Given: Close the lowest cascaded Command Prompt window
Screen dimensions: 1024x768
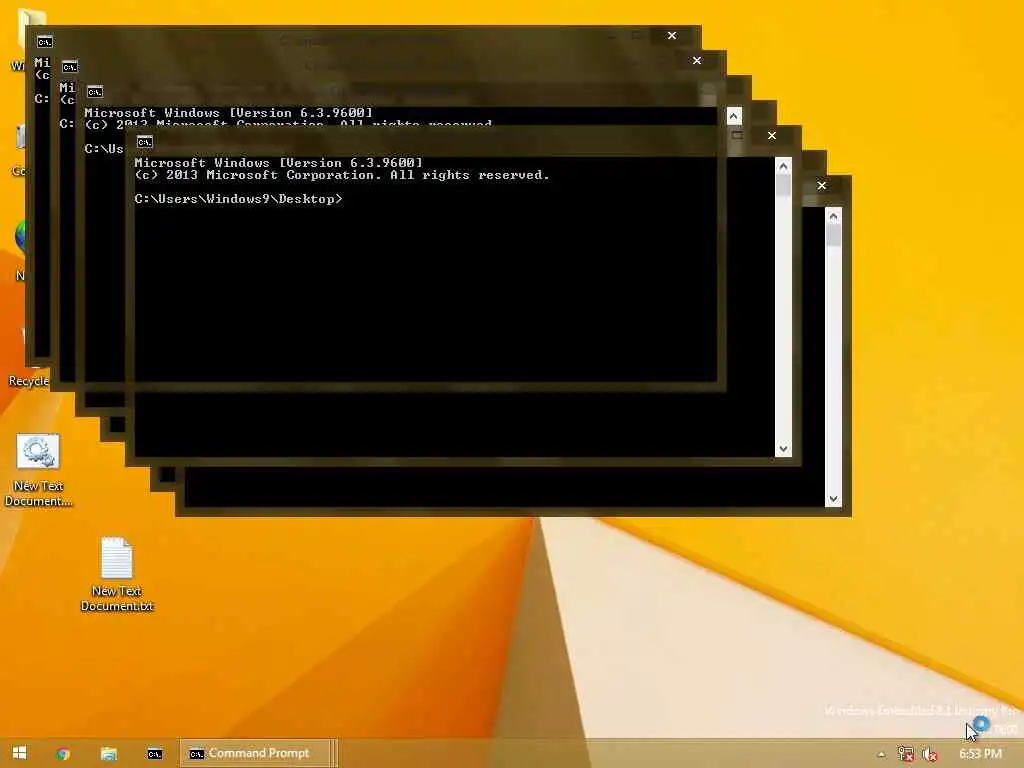Looking at the screenshot, I should [822, 185].
